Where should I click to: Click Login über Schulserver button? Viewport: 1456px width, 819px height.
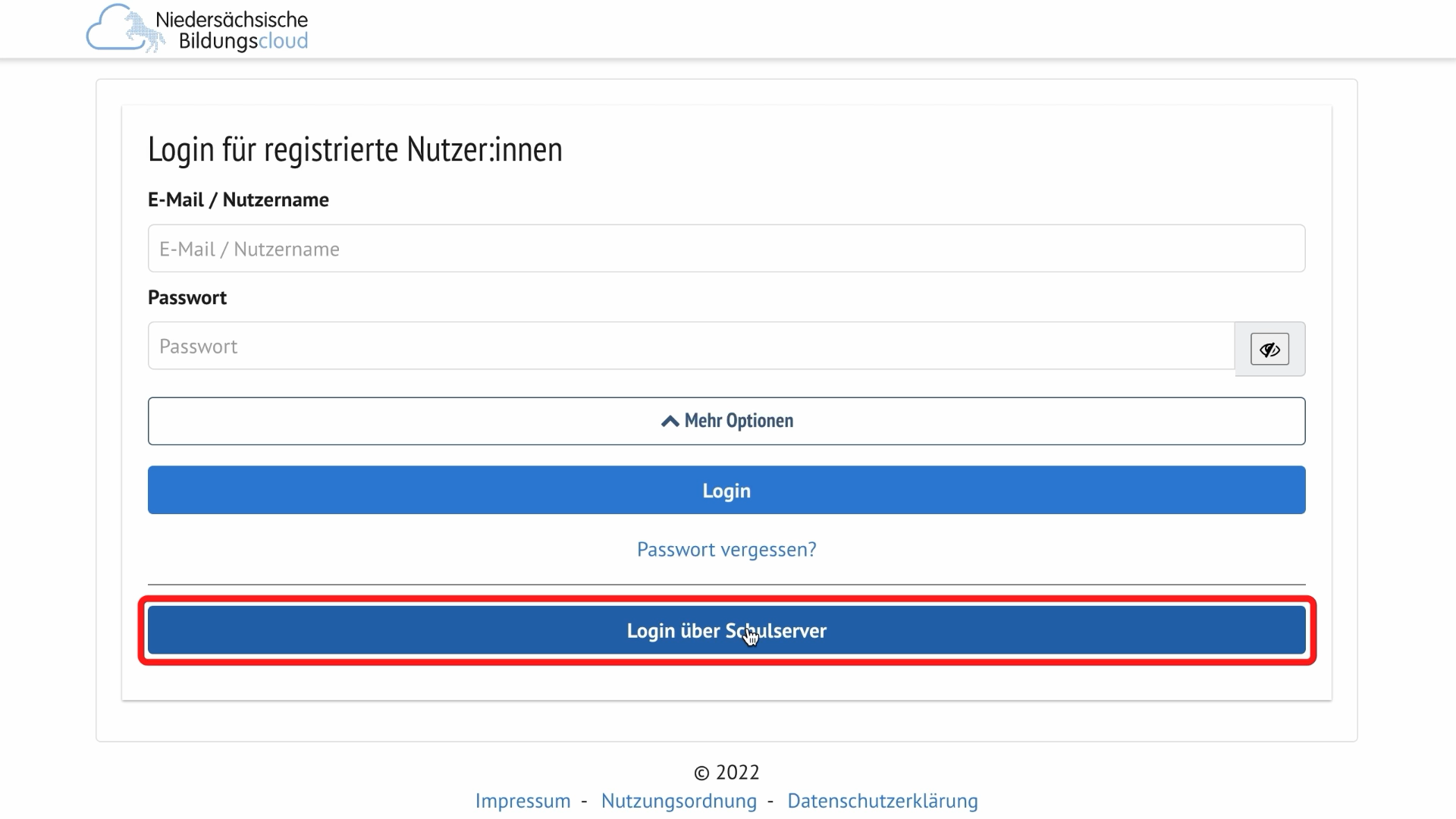(726, 631)
